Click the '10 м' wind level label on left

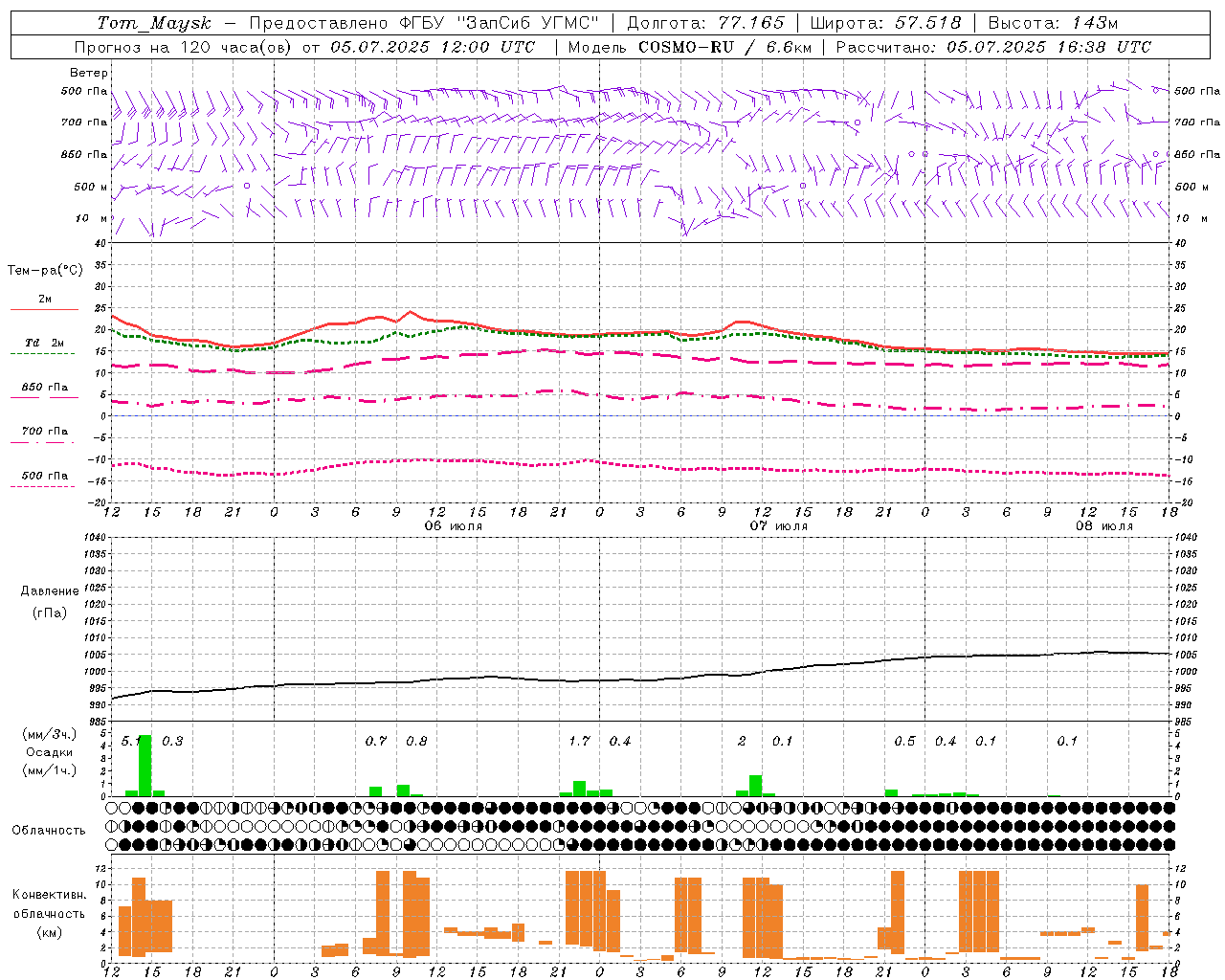[93, 218]
